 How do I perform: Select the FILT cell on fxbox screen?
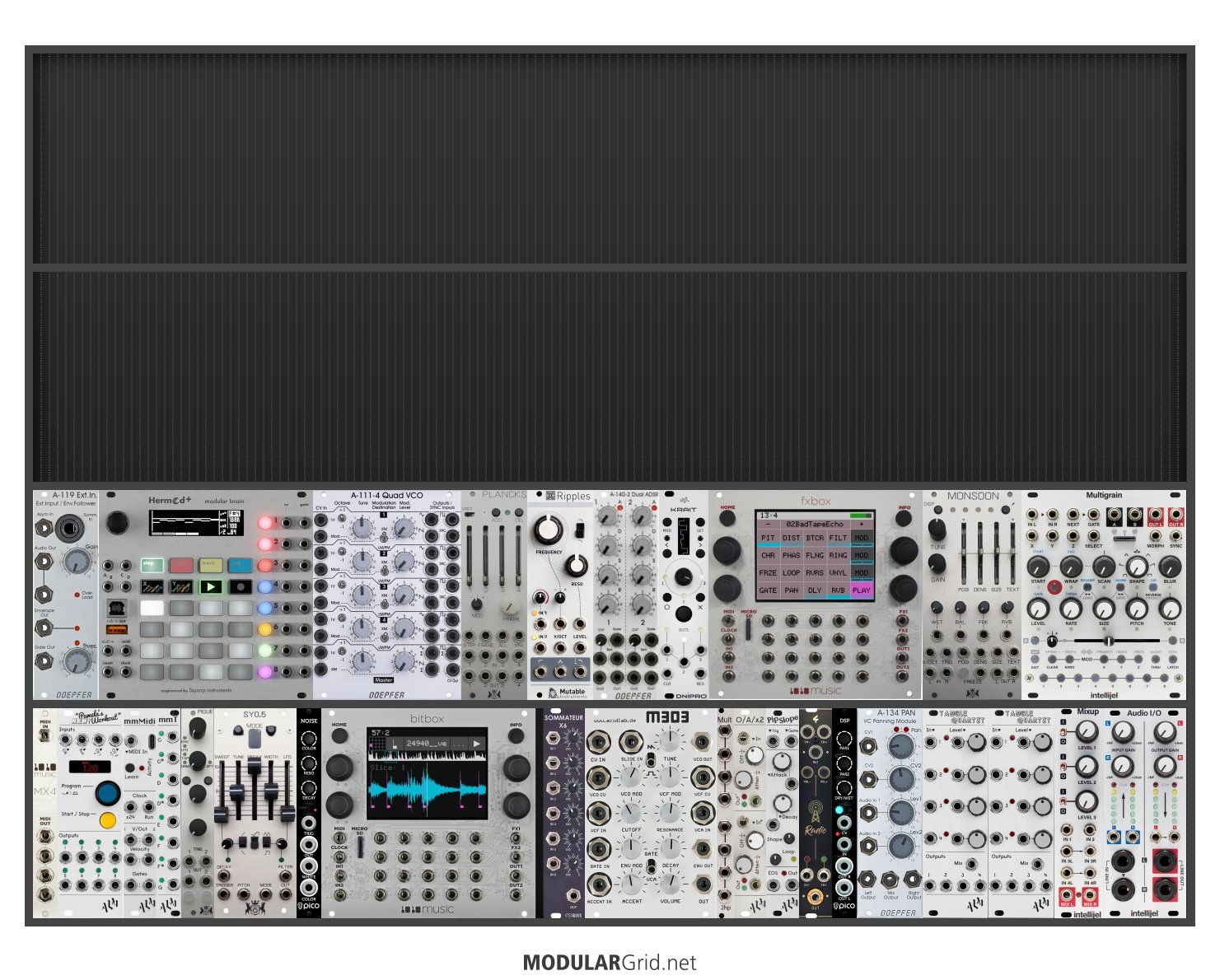click(838, 538)
